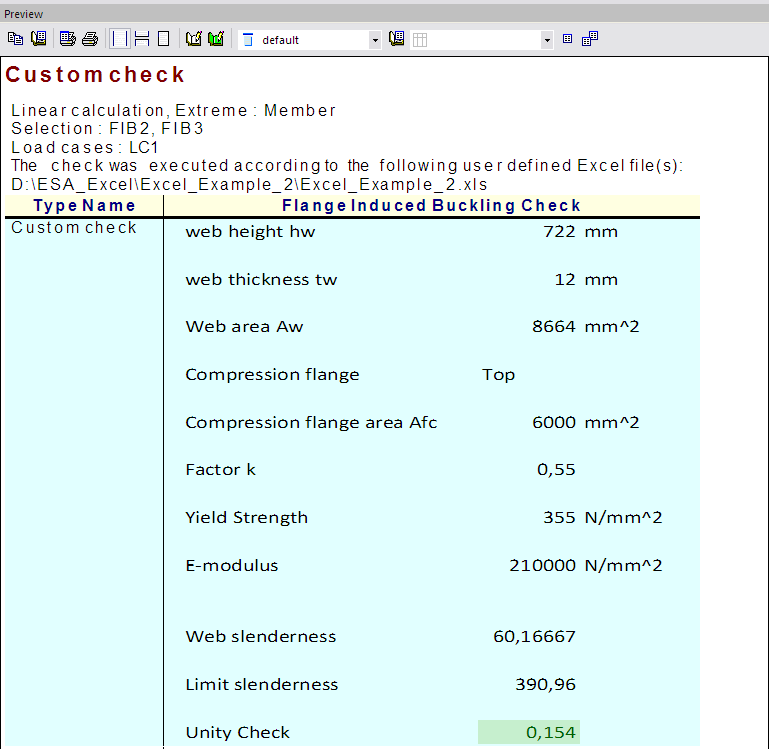Click the Excel file path text
The image size is (769, 749).
pyautogui.click(x=249, y=185)
